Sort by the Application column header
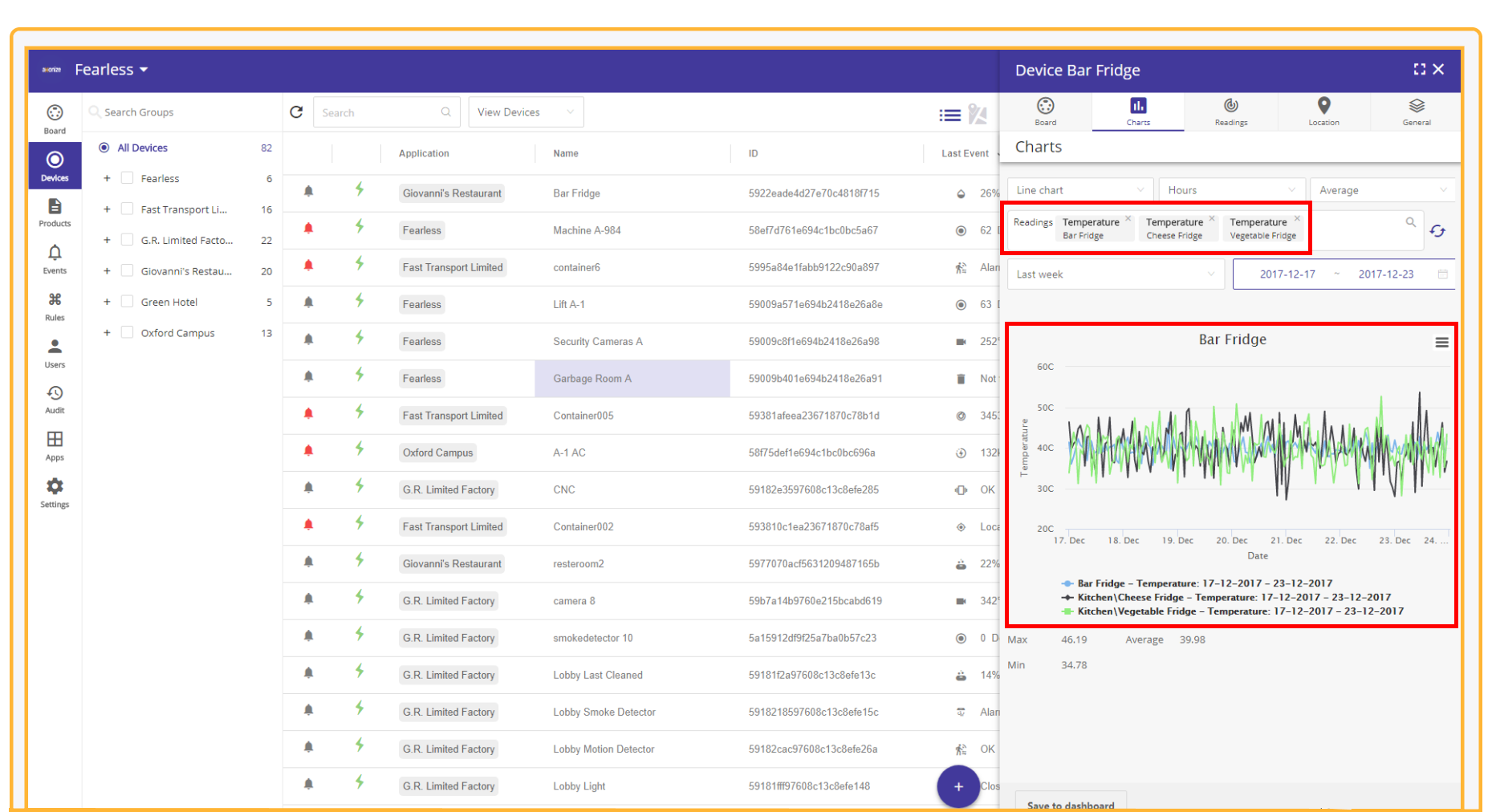The image size is (1492, 812). tap(424, 153)
